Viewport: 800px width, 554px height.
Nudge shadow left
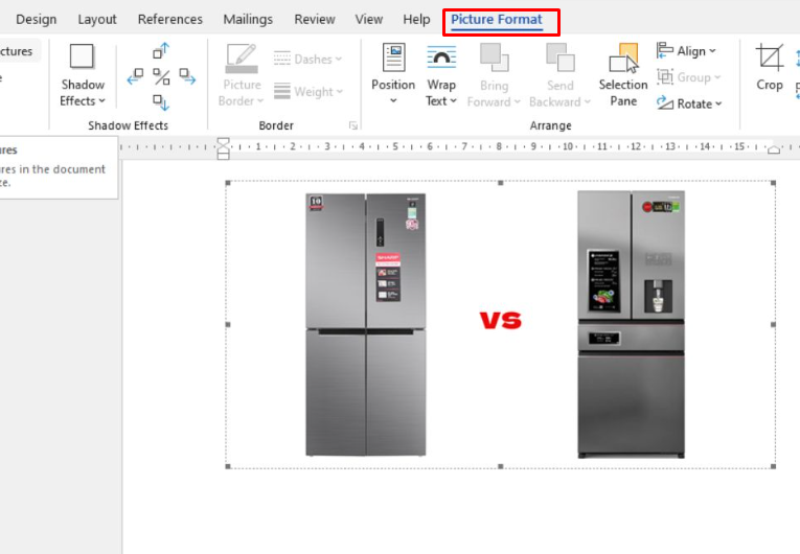135,77
